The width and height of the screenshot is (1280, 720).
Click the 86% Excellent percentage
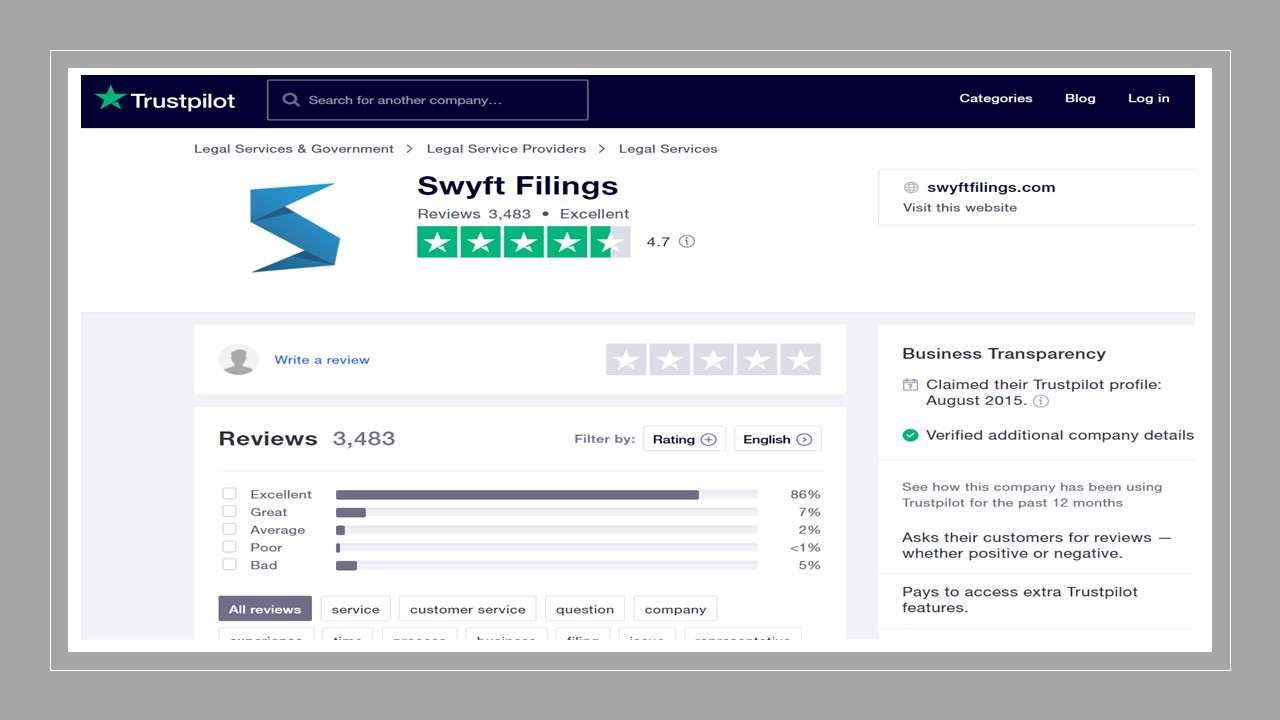click(x=805, y=494)
